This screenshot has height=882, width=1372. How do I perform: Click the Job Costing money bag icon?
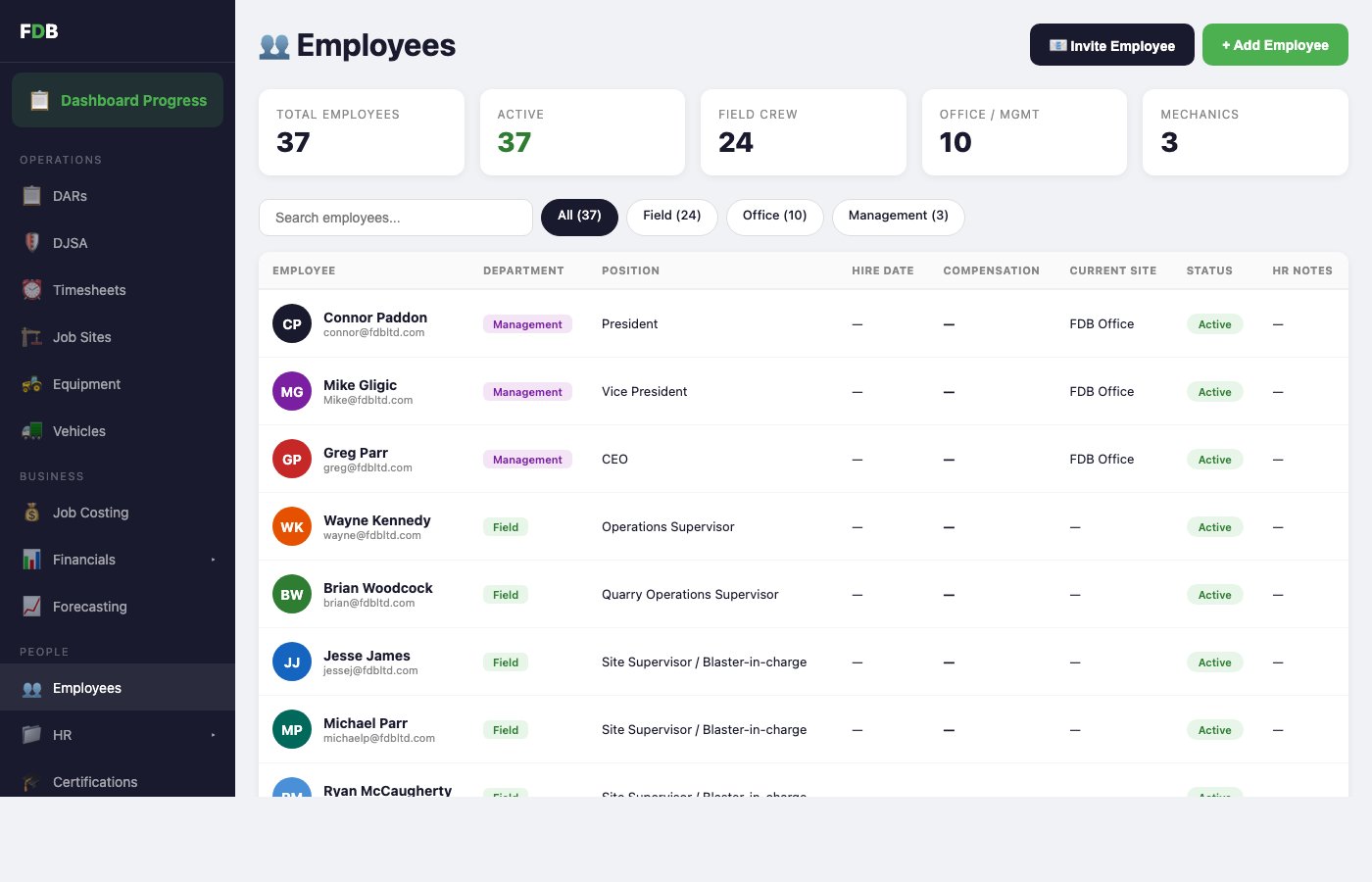(32, 513)
